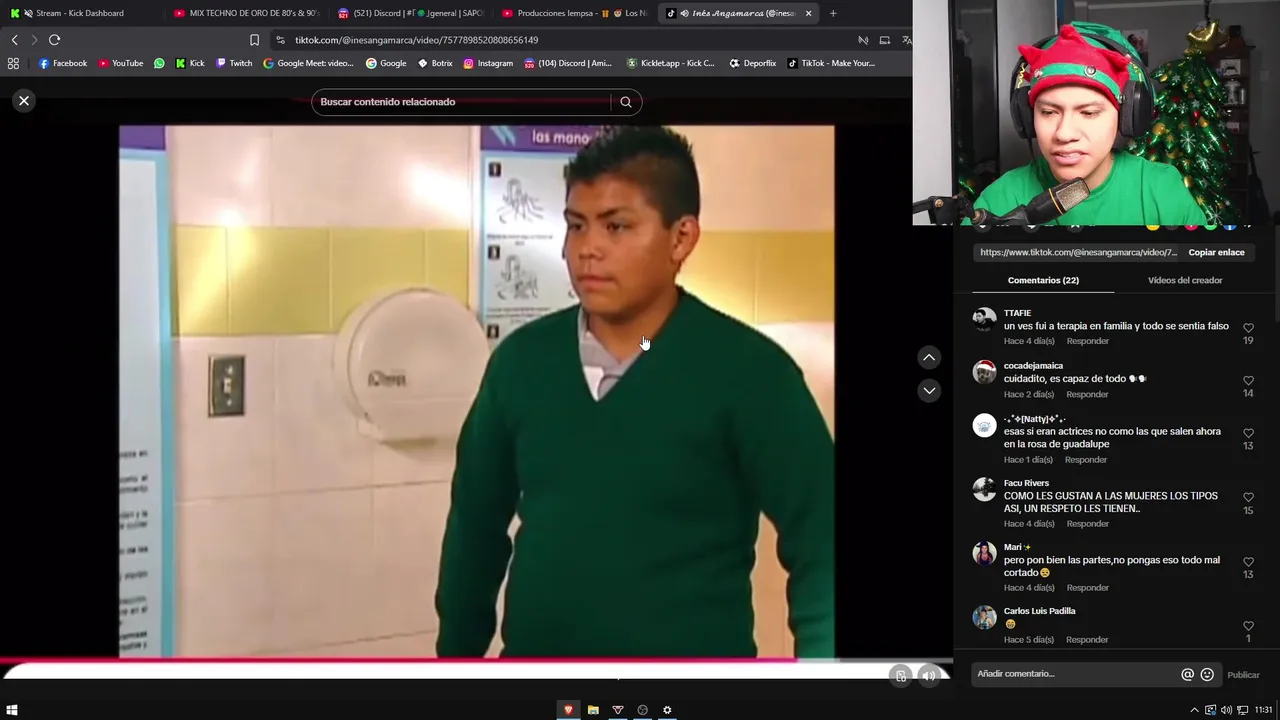Click the bookmark icon in address bar

[254, 40]
